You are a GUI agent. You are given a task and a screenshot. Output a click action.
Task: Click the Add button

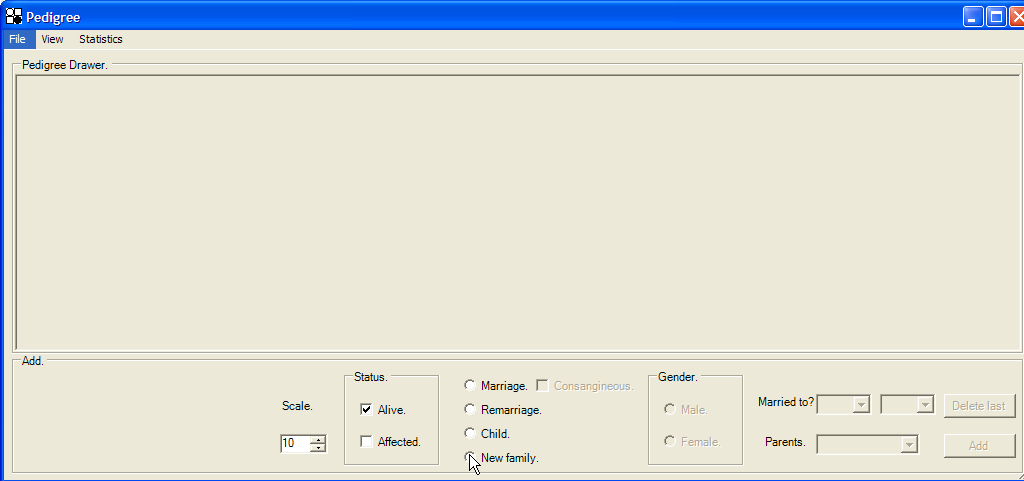[979, 446]
